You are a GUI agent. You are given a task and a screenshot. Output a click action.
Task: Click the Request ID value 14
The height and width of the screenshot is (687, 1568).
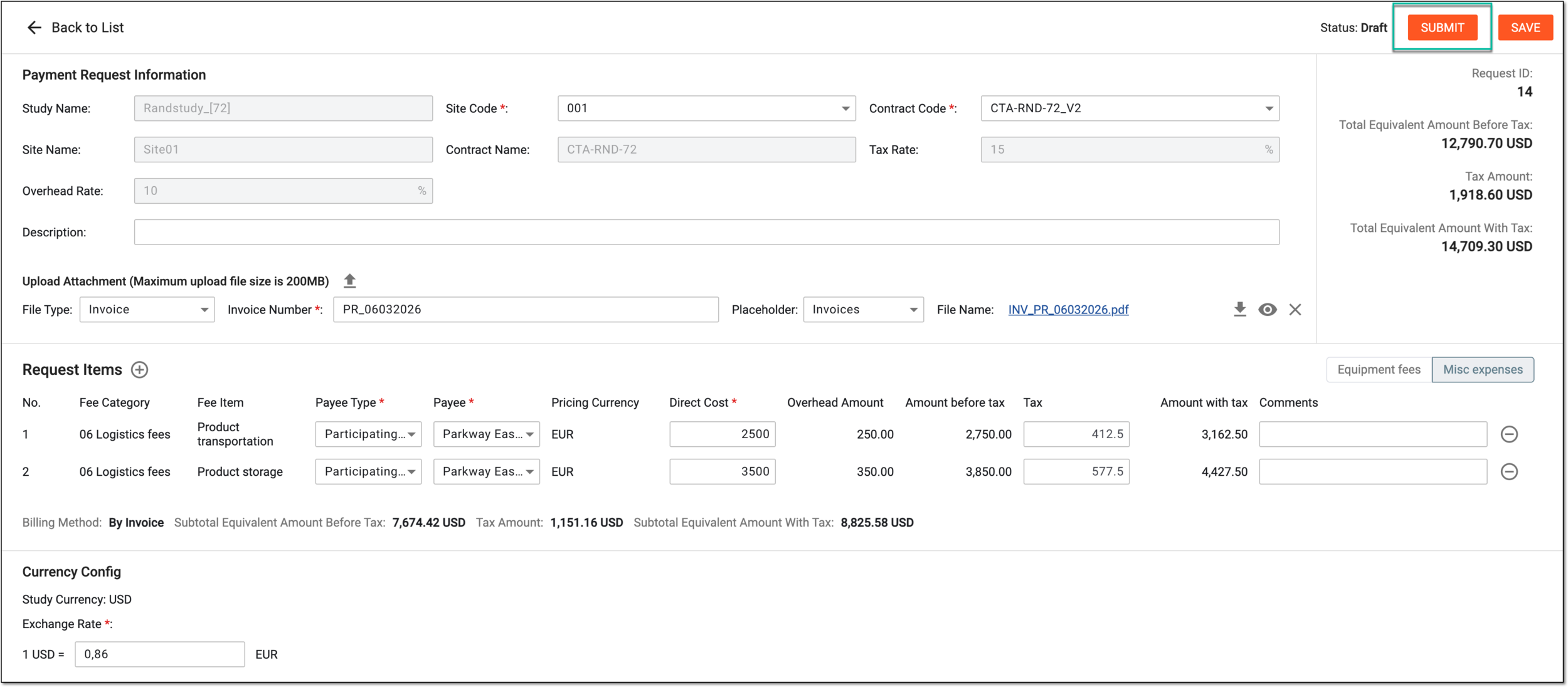(1525, 92)
